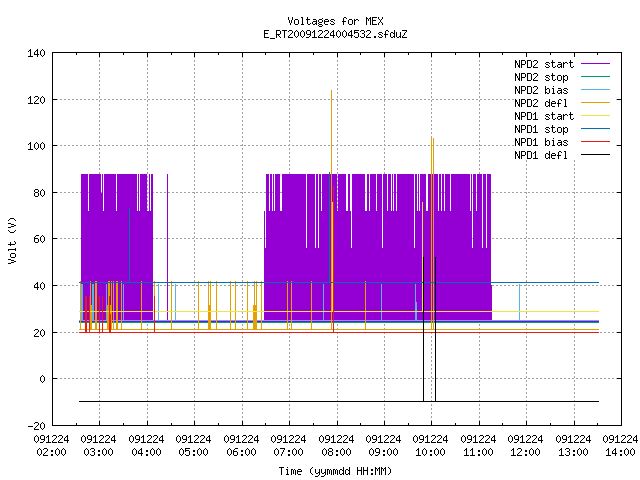The width and height of the screenshot is (640, 480).
Task: Click the 'NPD2 bias' legend label
Action: 541,90
